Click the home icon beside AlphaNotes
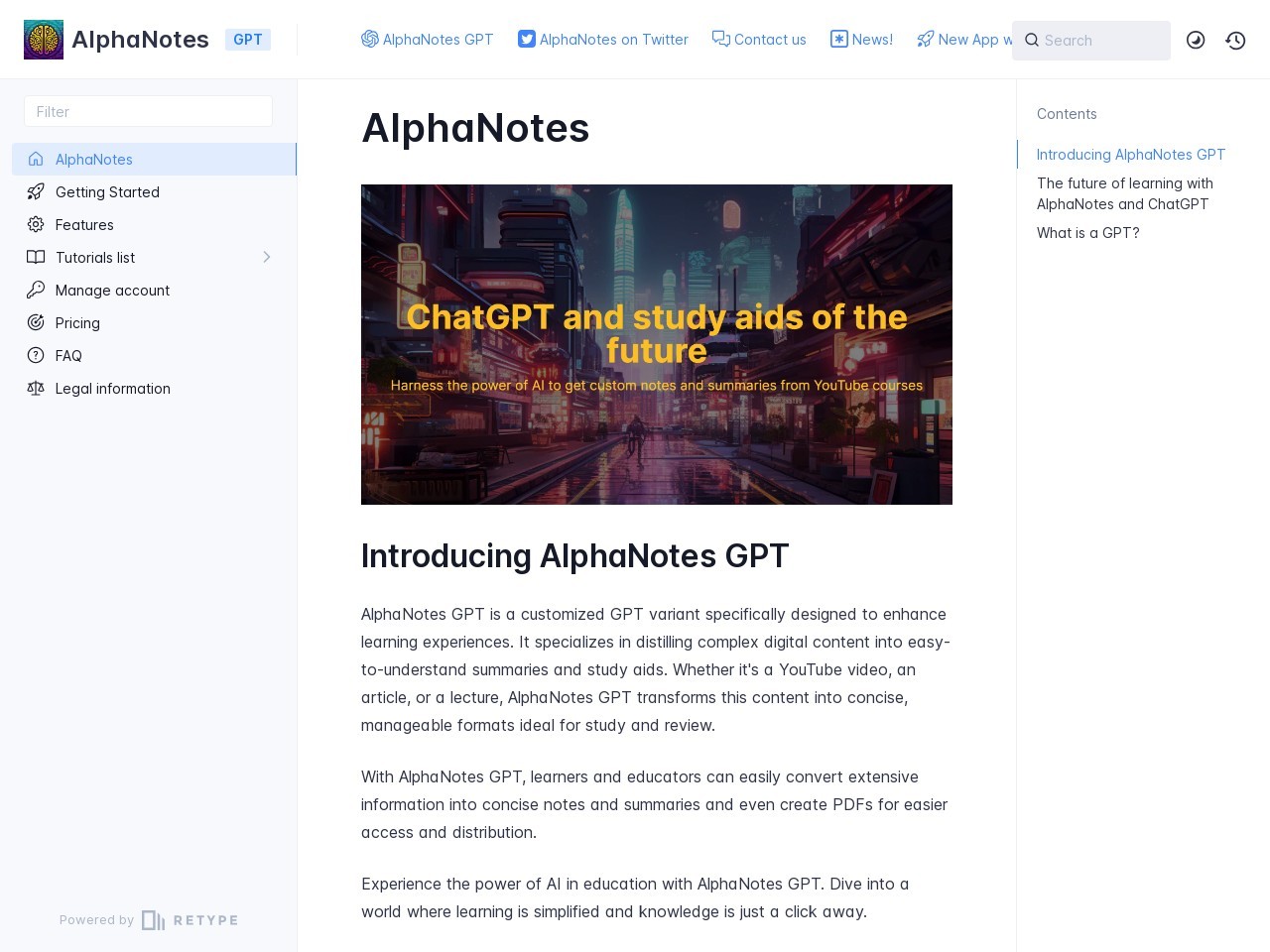The height and width of the screenshot is (952, 1270). [x=36, y=159]
